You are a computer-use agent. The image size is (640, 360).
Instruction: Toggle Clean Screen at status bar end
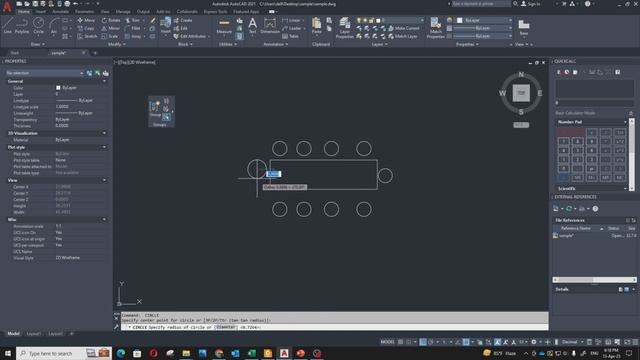coord(627,342)
